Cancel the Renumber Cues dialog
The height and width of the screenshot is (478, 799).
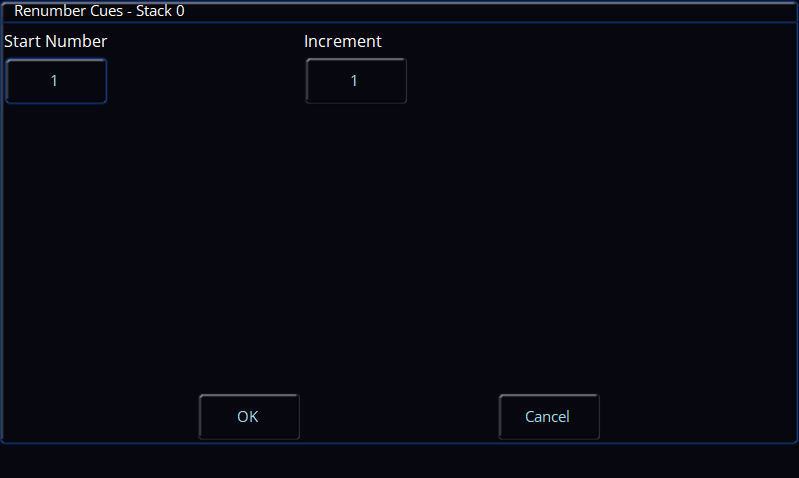[x=549, y=416]
